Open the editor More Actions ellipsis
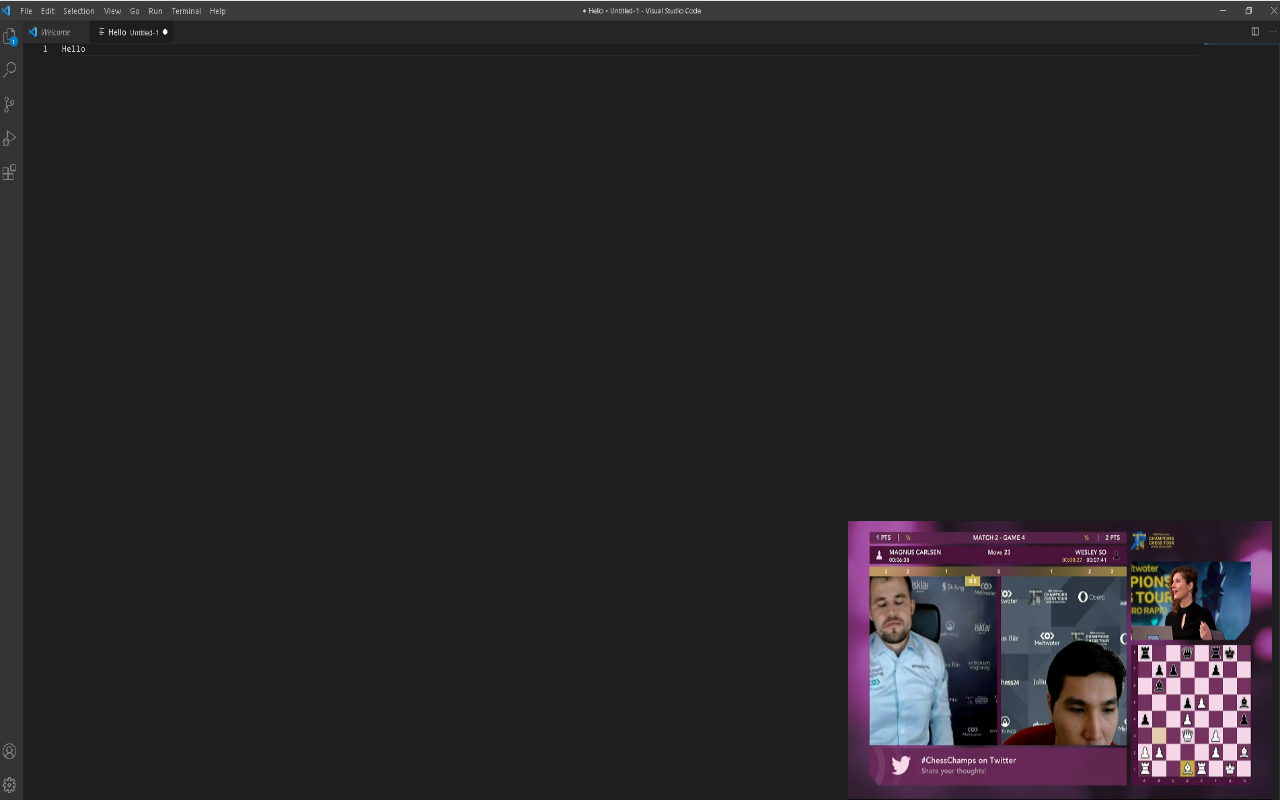The height and width of the screenshot is (800, 1280). 1271,31
